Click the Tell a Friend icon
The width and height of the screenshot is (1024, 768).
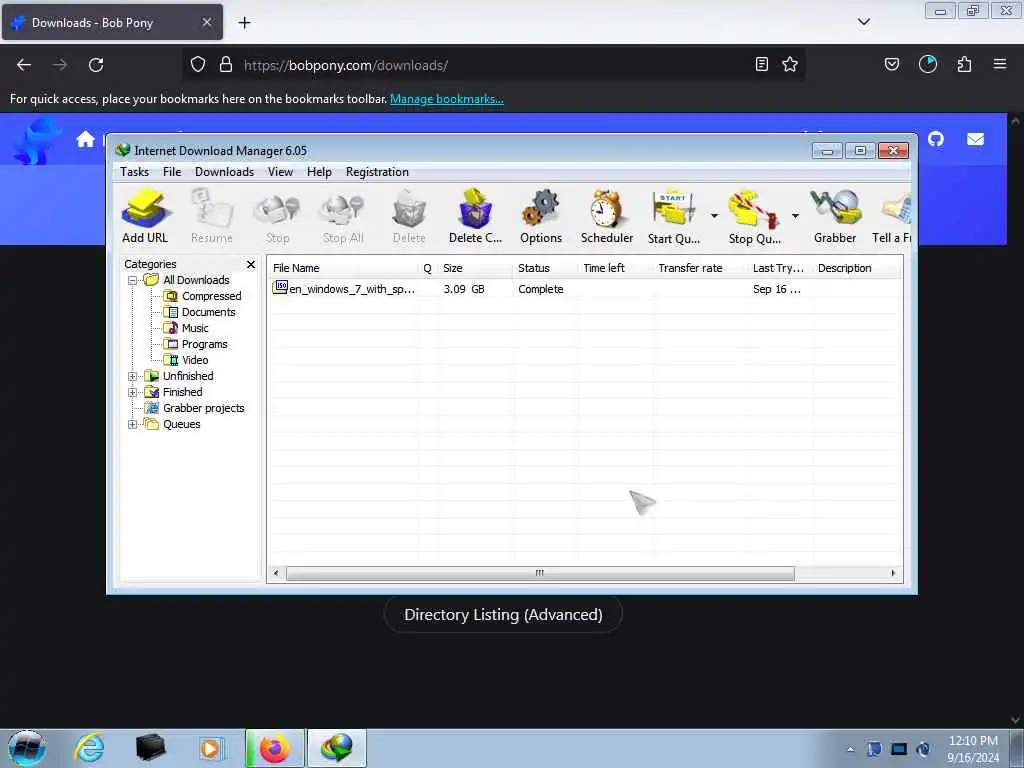(892, 216)
